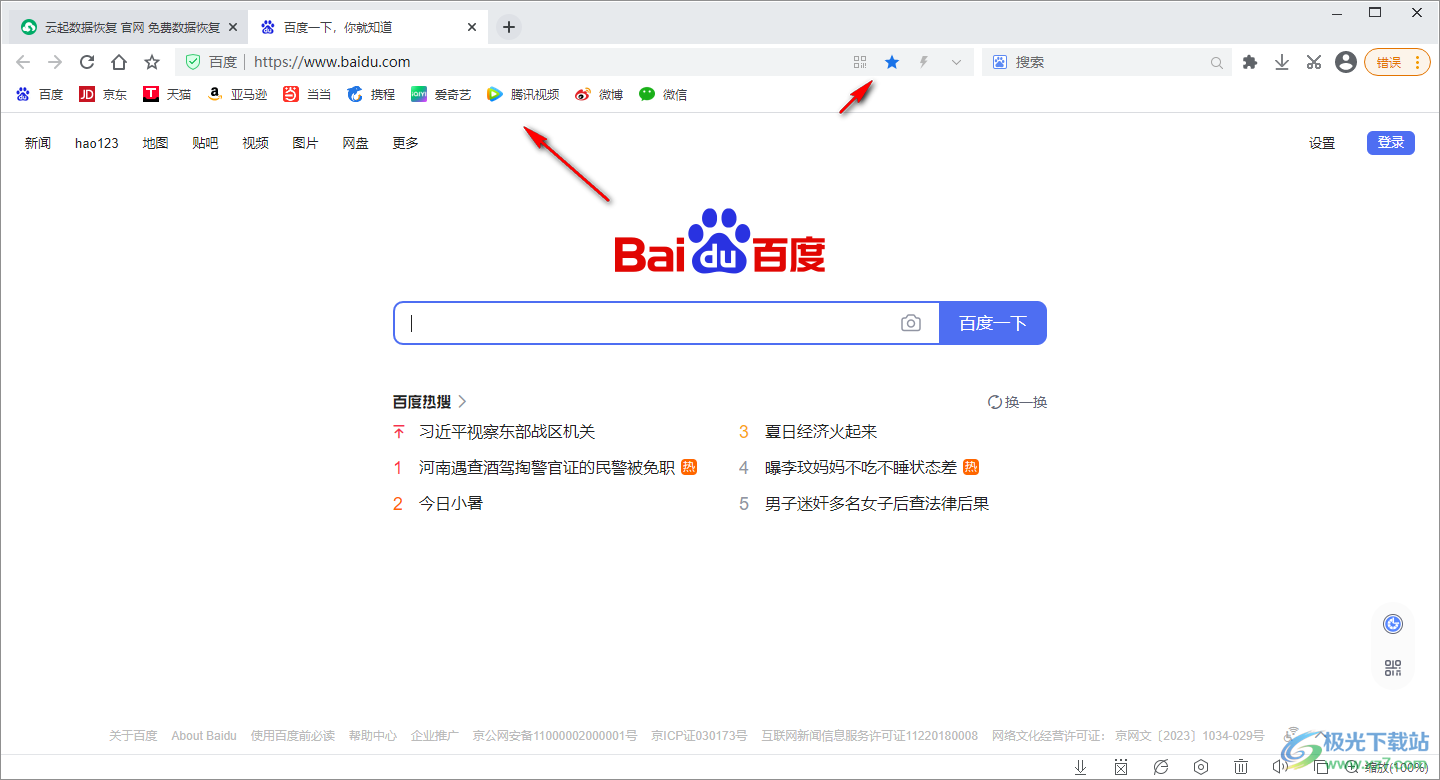Click 缩放(100%) zoom control in status bar
This screenshot has width=1440, height=780.
[1390, 765]
